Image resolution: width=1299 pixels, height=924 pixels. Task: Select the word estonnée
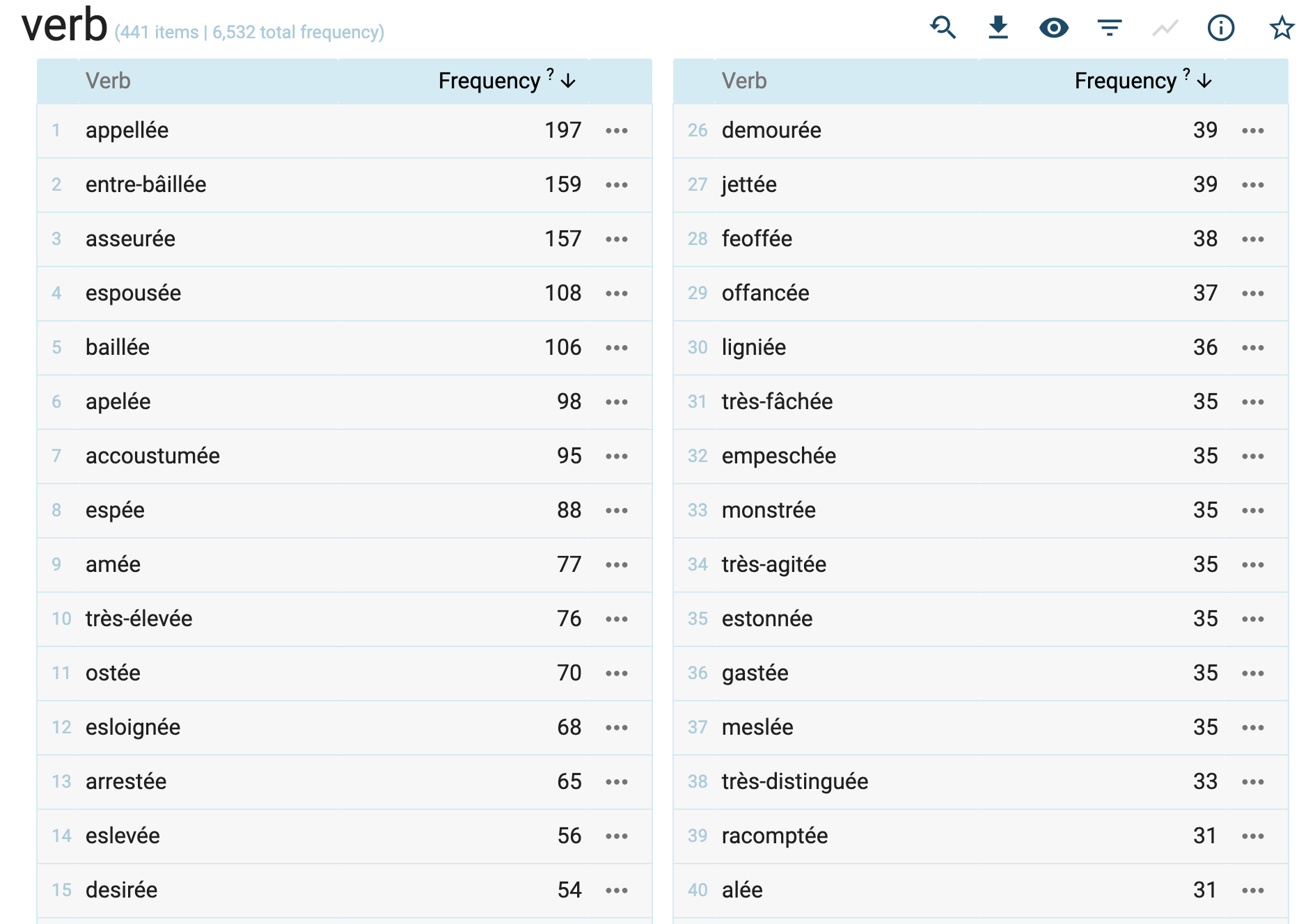point(767,619)
